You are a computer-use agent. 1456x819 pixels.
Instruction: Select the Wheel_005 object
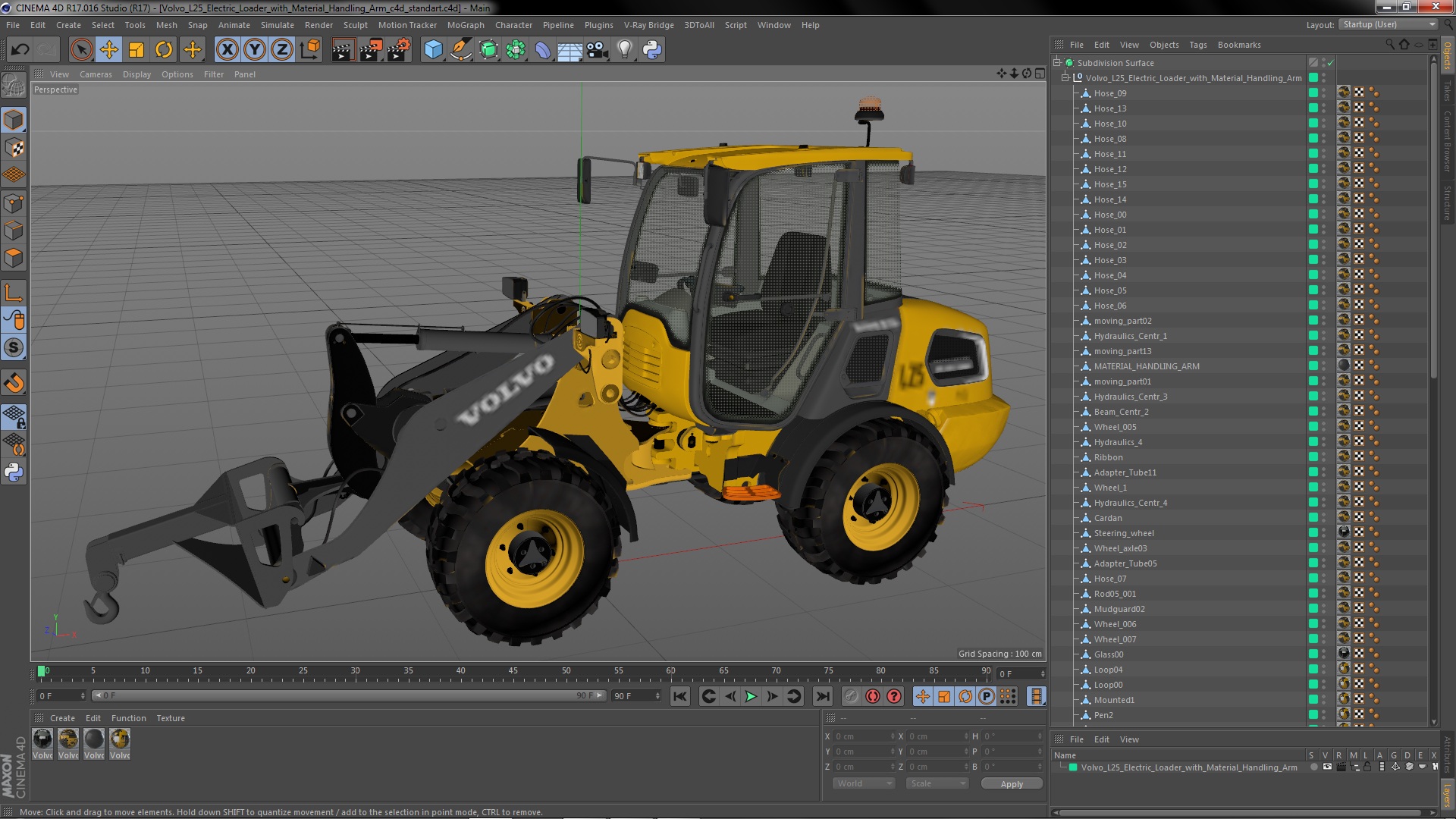click(x=1115, y=427)
